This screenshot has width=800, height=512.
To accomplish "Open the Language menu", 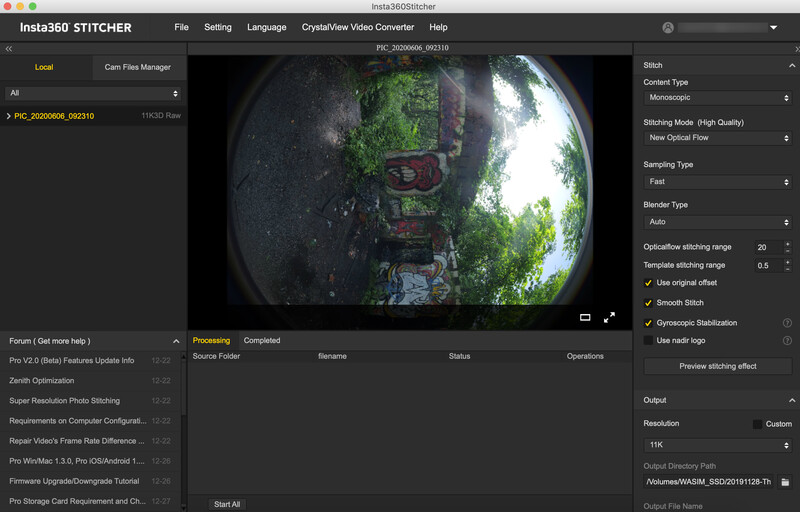I will (266, 28).
